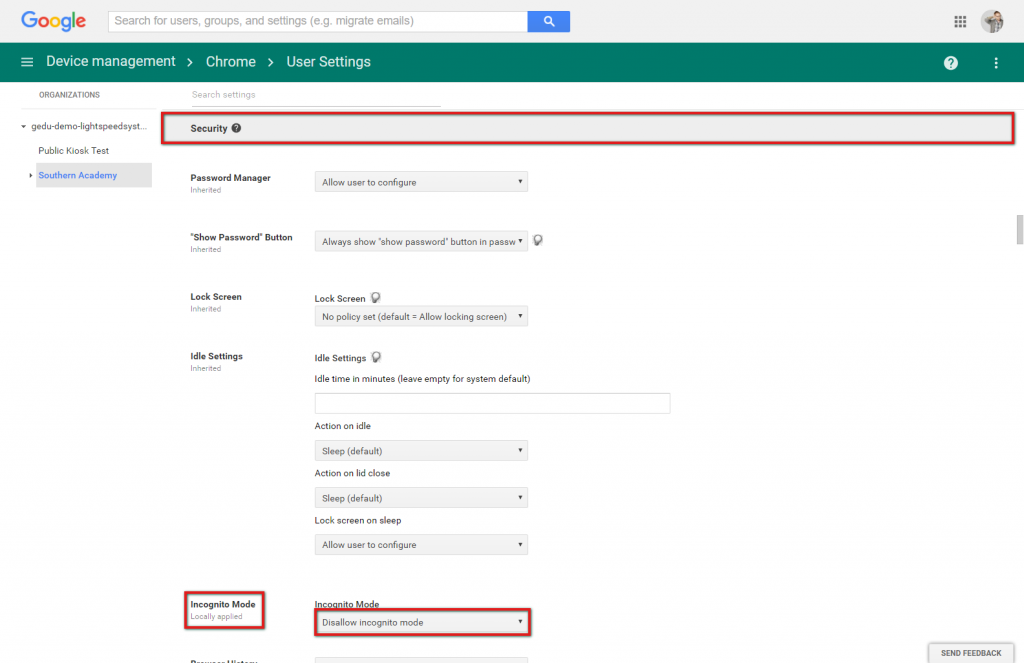This screenshot has width=1024, height=663.
Task: Focus the Search settings field
Action: coord(315,95)
